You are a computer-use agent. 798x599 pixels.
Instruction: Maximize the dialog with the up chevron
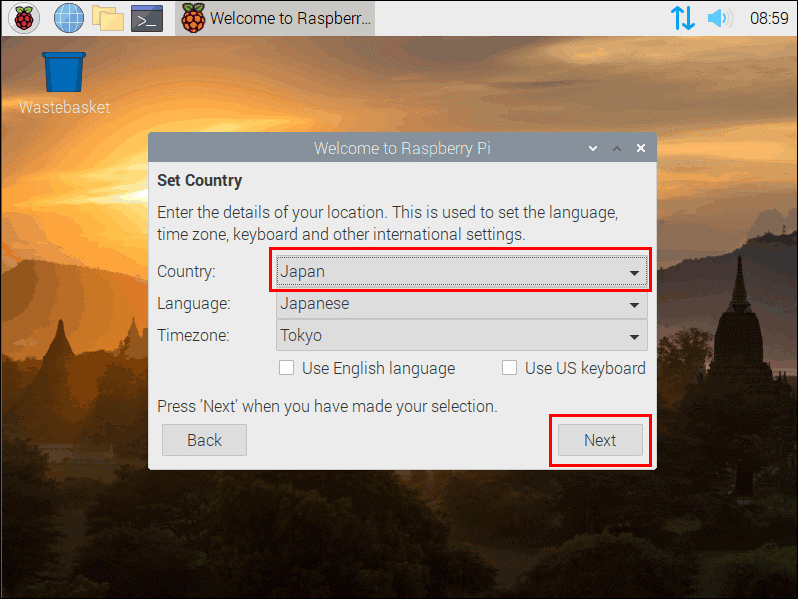[x=617, y=148]
